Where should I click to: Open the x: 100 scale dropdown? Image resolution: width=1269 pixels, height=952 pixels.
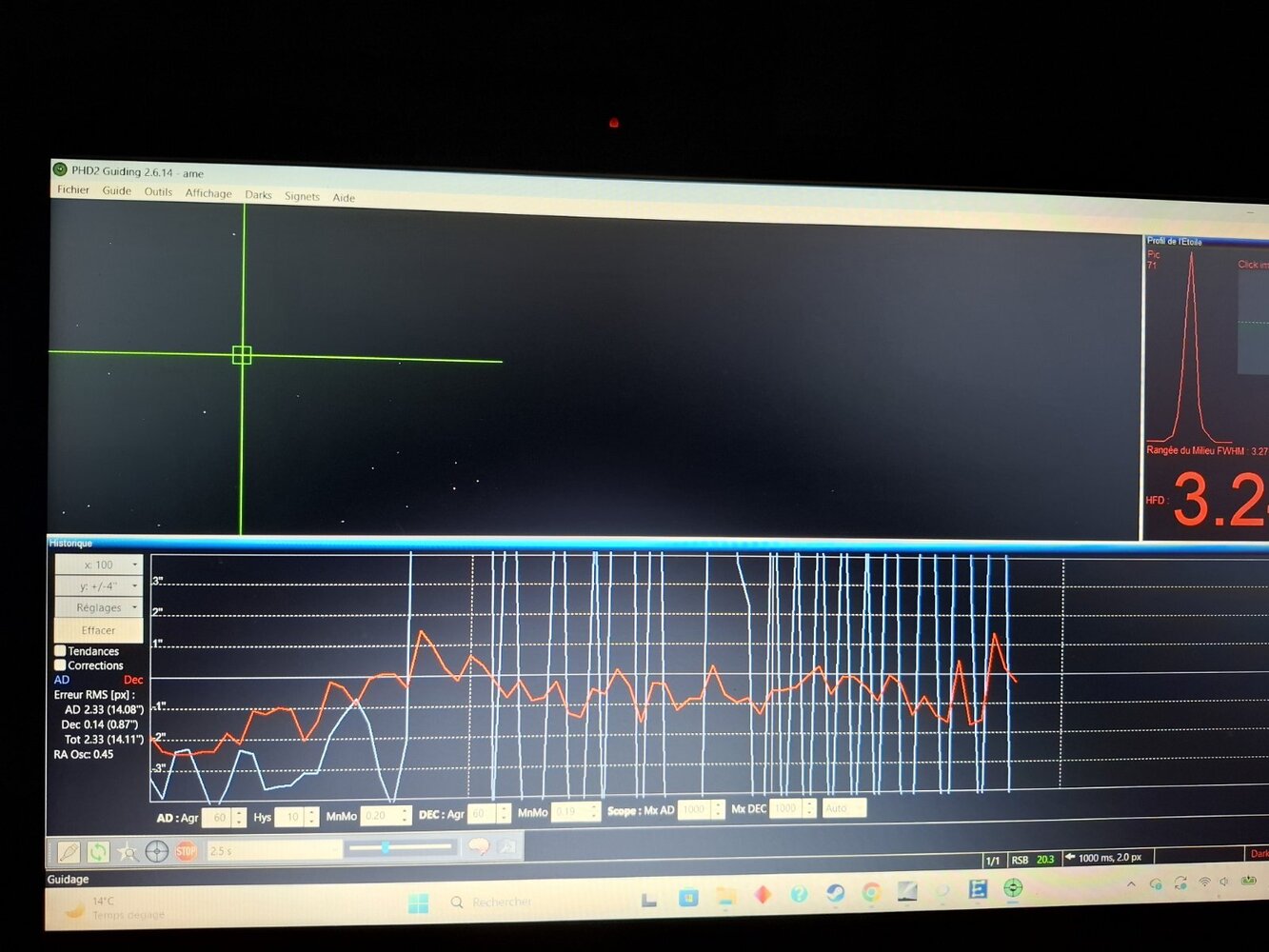click(x=99, y=565)
